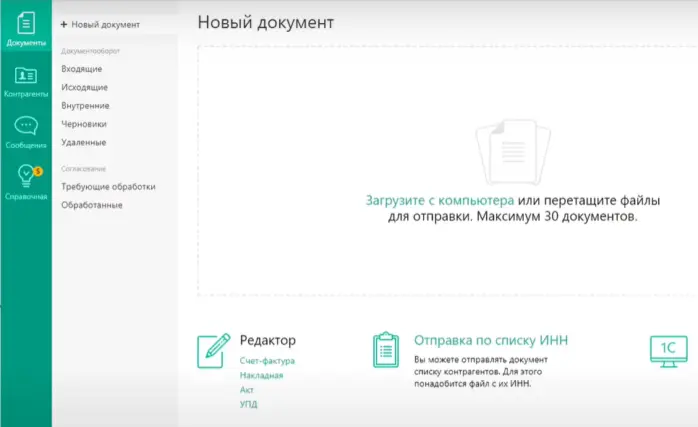Open the Удаленные folder
The image size is (698, 427).
click(84, 142)
